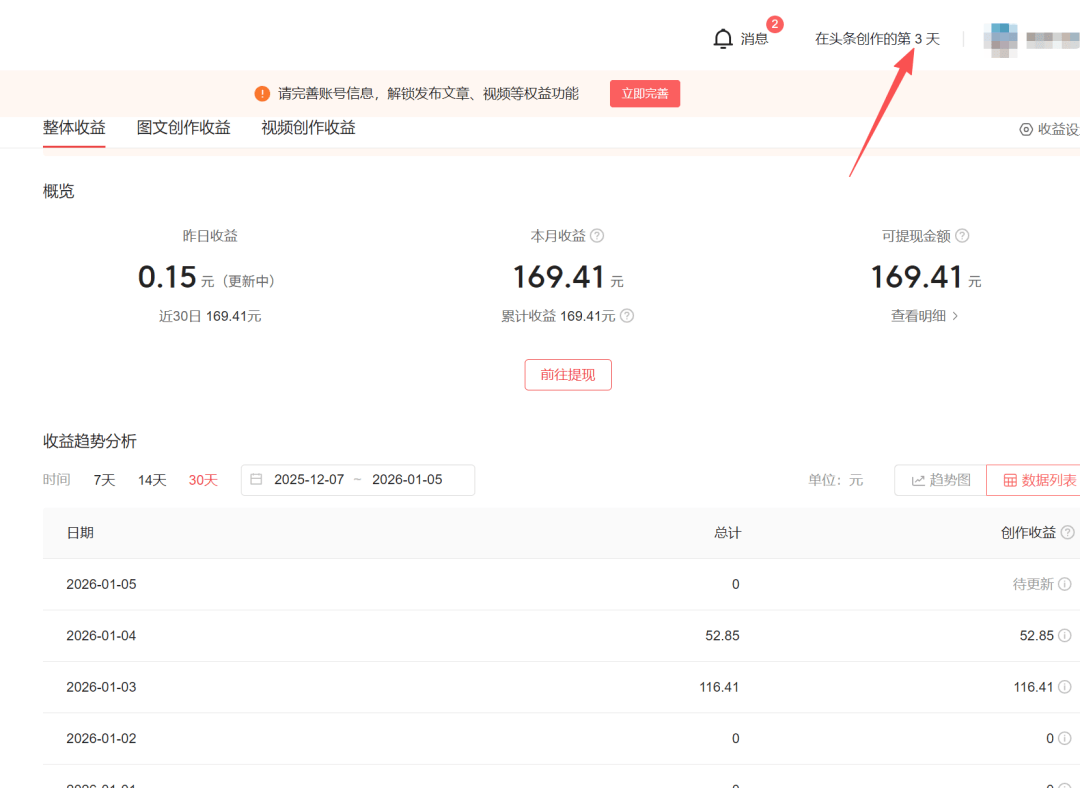Switch to the 视频创作收益 tab
The height and width of the screenshot is (788, 1080).
(306, 128)
